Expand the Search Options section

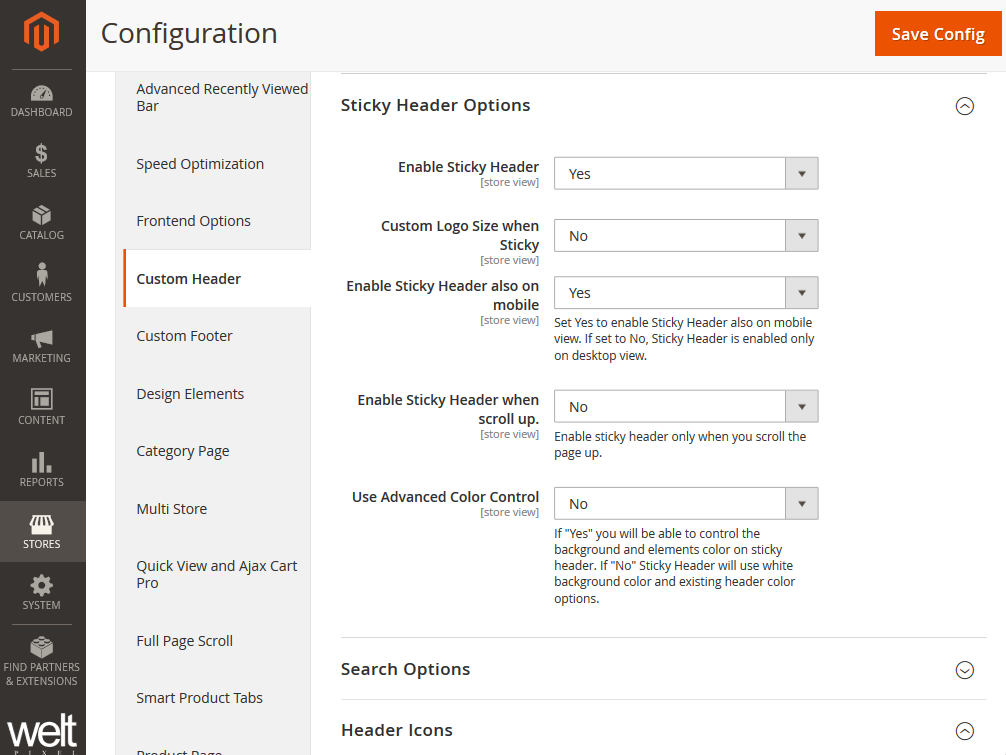(x=964, y=670)
